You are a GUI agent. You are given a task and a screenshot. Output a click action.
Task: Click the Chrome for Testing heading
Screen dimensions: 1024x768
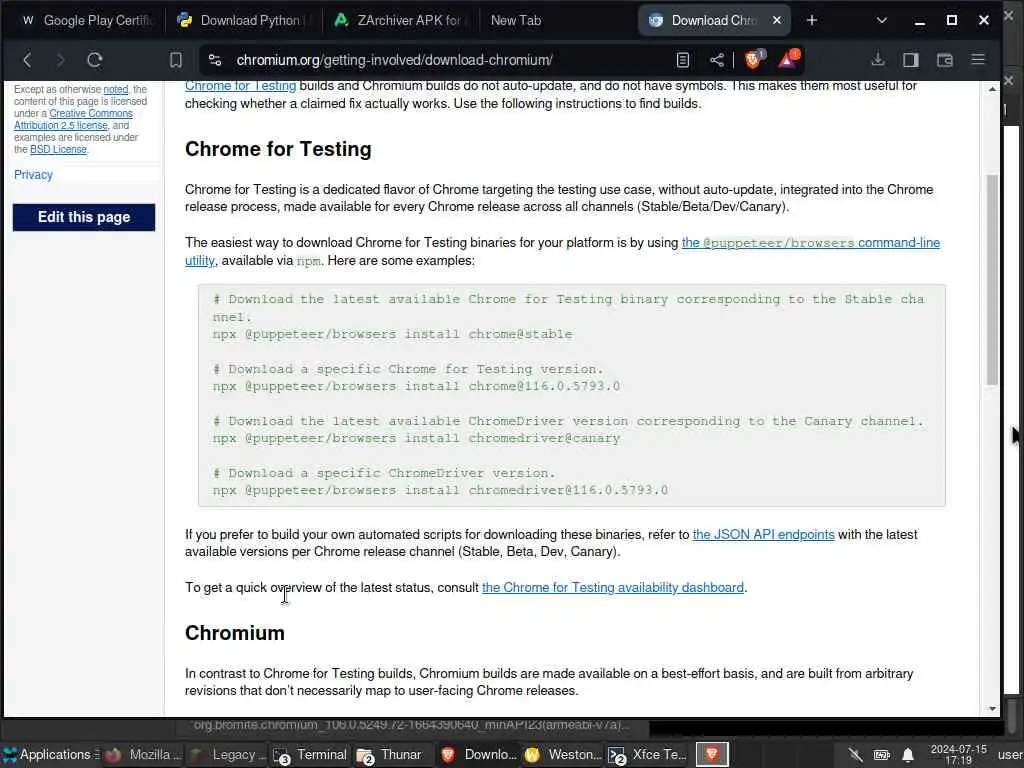pyautogui.click(x=278, y=149)
